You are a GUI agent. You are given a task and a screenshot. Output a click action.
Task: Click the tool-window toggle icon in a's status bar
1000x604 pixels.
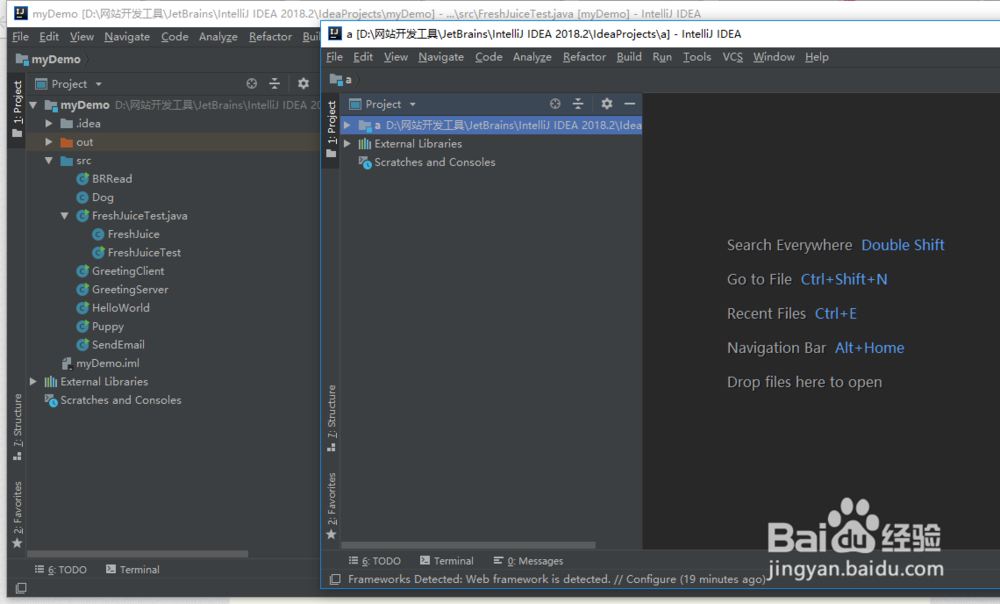pyautogui.click(x=335, y=579)
